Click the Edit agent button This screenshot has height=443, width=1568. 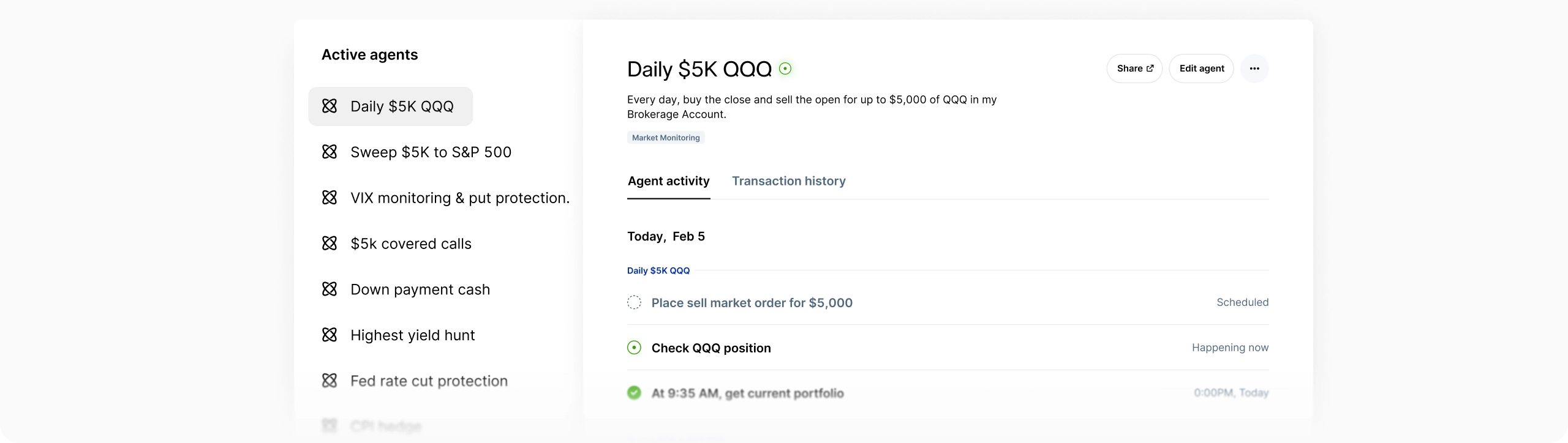[x=1202, y=69]
